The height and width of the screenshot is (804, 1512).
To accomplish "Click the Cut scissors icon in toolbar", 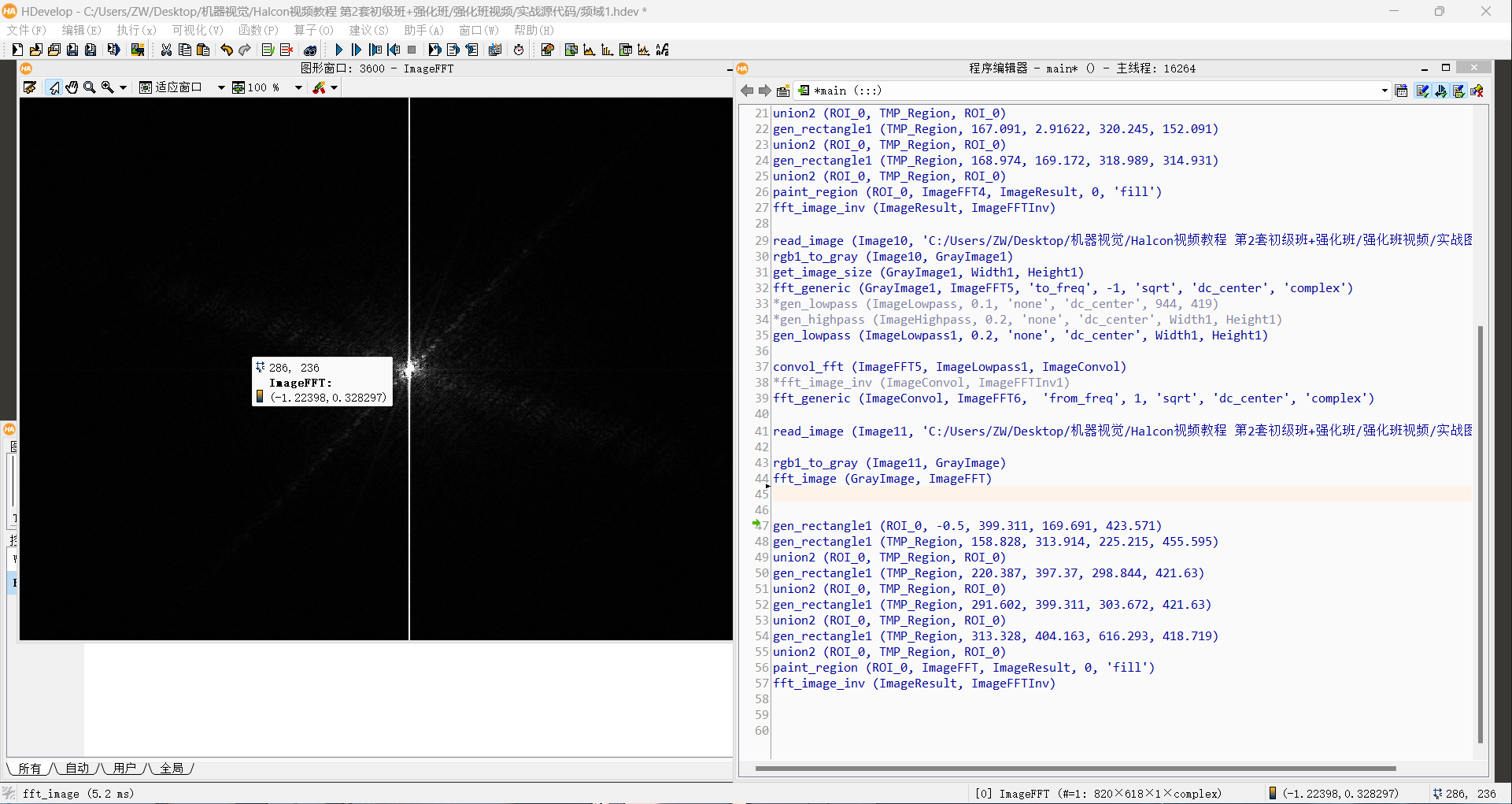I will click(x=166, y=50).
